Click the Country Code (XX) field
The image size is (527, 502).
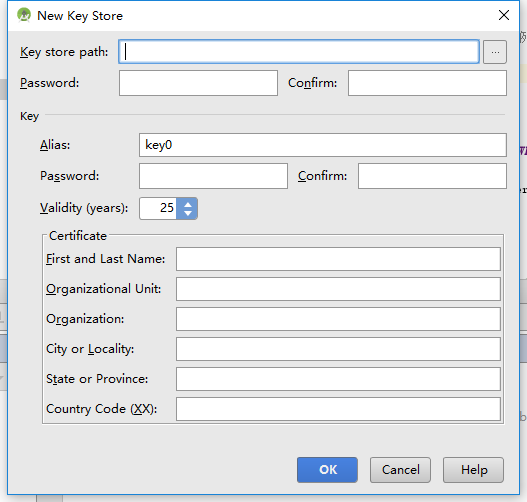pyautogui.click(x=338, y=409)
